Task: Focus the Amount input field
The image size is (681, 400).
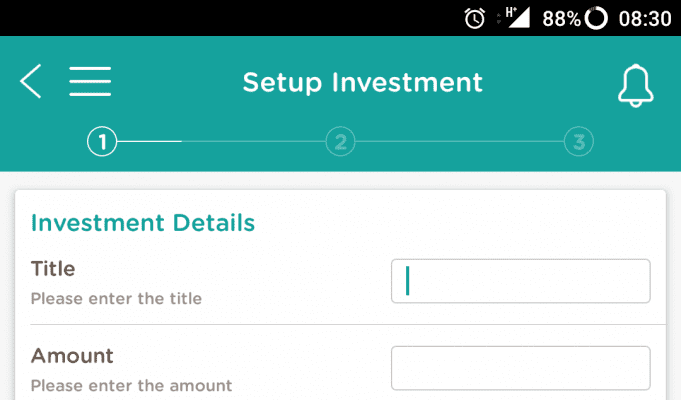Action: (521, 368)
